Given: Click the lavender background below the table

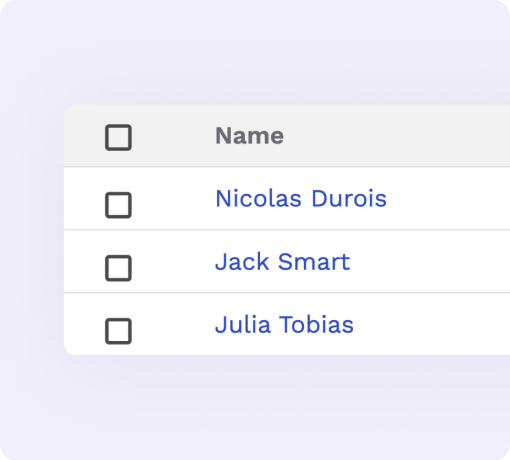Looking at the screenshot, I should click(x=255, y=408).
